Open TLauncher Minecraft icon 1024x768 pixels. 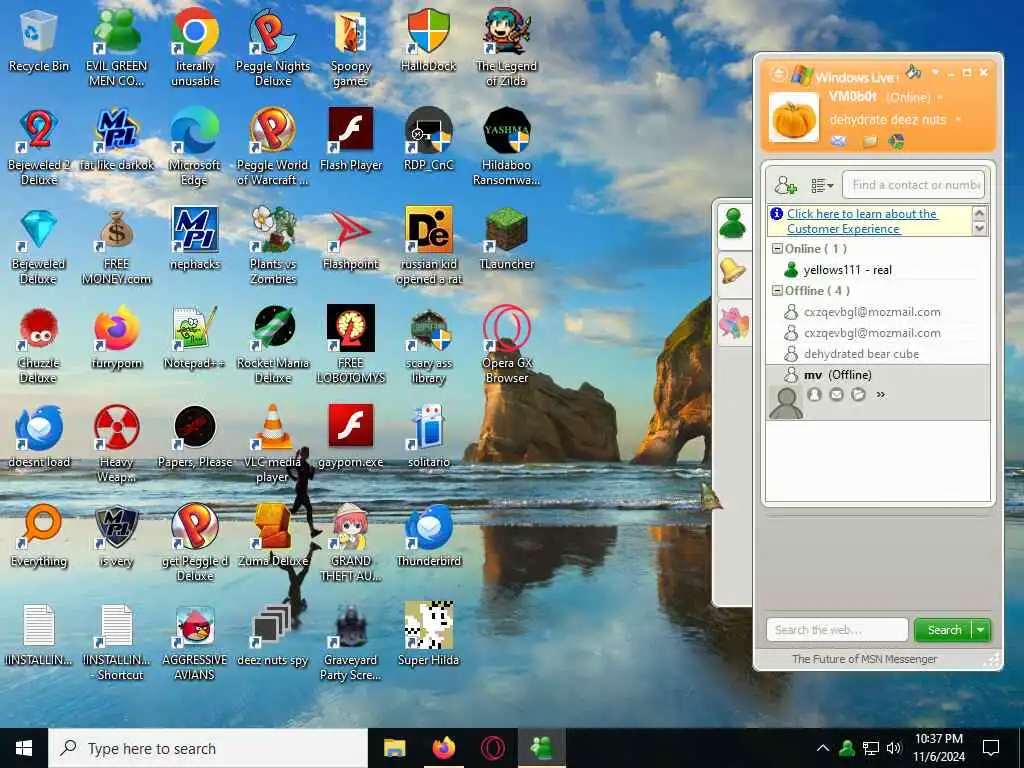click(x=507, y=239)
